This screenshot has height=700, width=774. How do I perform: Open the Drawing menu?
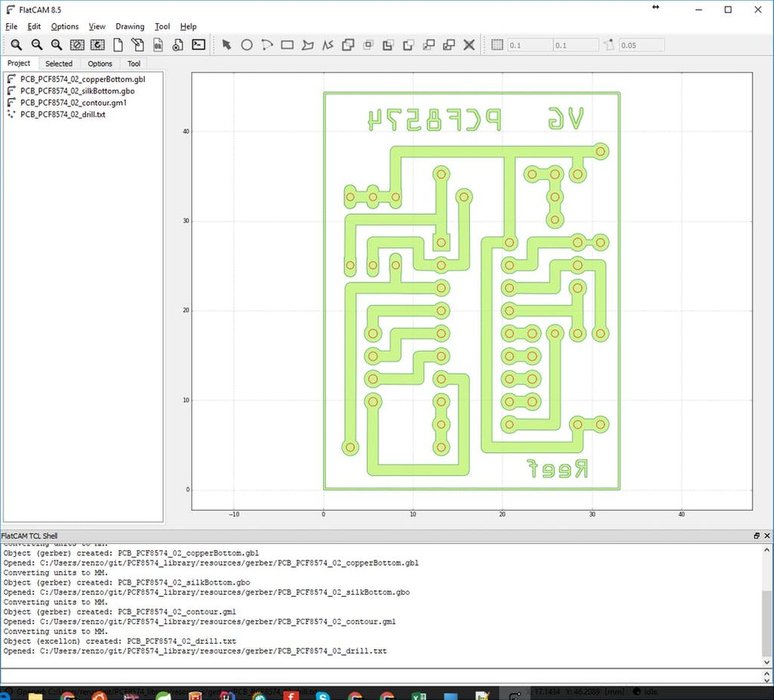[130, 26]
